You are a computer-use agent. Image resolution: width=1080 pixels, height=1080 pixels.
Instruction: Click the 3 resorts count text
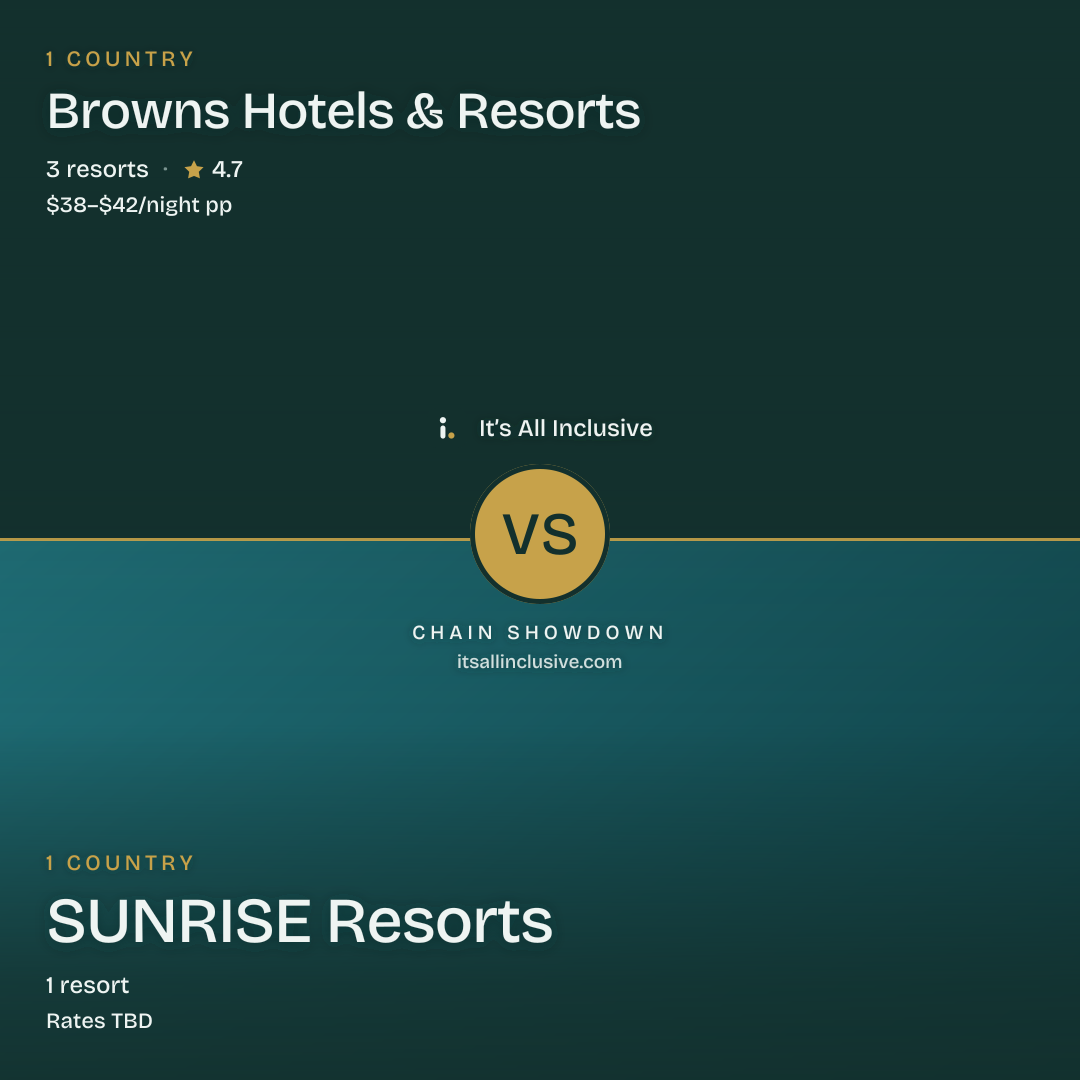tap(97, 169)
